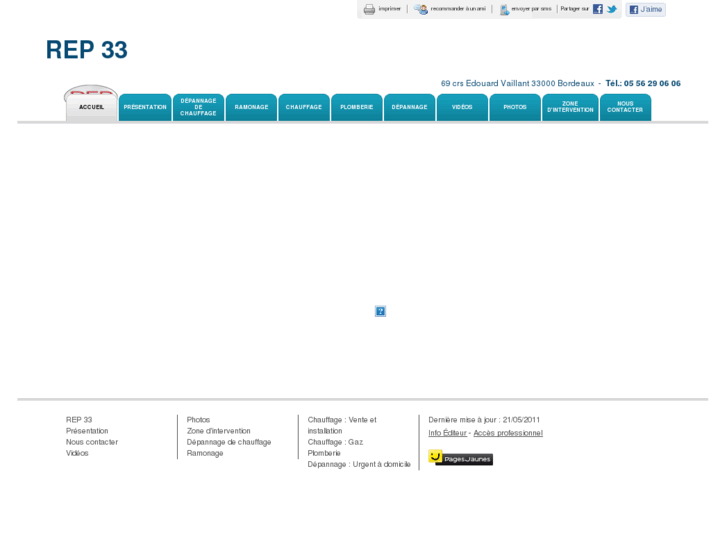Viewport: 727px width, 545px height.
Task: Click the recommend-to-a-friend people icon
Action: click(x=421, y=9)
